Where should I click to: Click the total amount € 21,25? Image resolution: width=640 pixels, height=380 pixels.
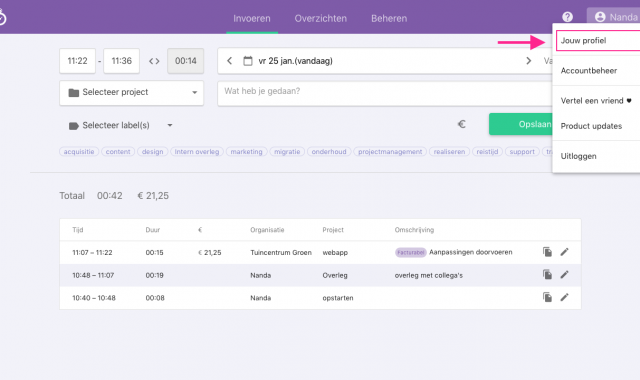point(153,196)
